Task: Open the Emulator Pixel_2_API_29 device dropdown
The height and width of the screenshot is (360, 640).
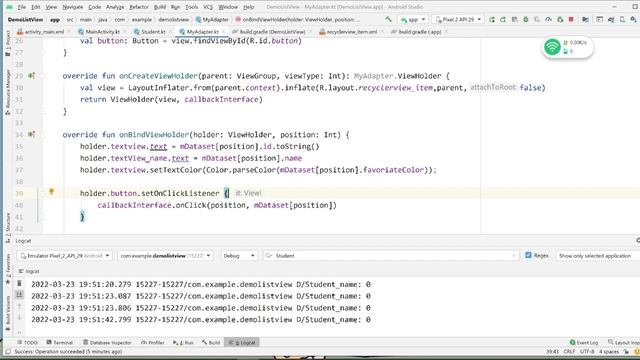Action: 64,256
